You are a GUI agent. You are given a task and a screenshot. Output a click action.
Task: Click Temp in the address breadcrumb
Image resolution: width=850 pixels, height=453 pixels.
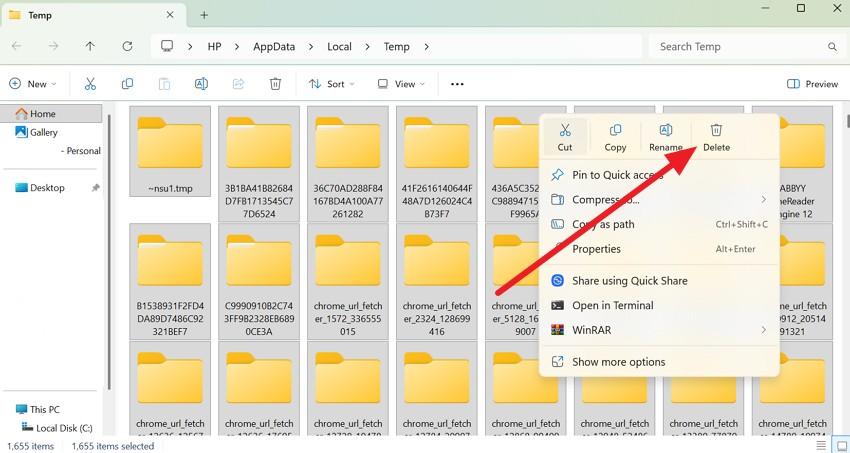pyautogui.click(x=396, y=47)
